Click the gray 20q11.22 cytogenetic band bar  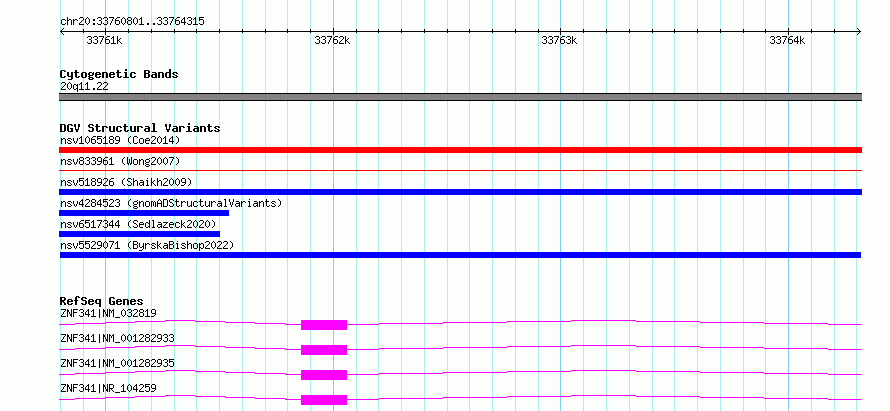pyautogui.click(x=460, y=97)
